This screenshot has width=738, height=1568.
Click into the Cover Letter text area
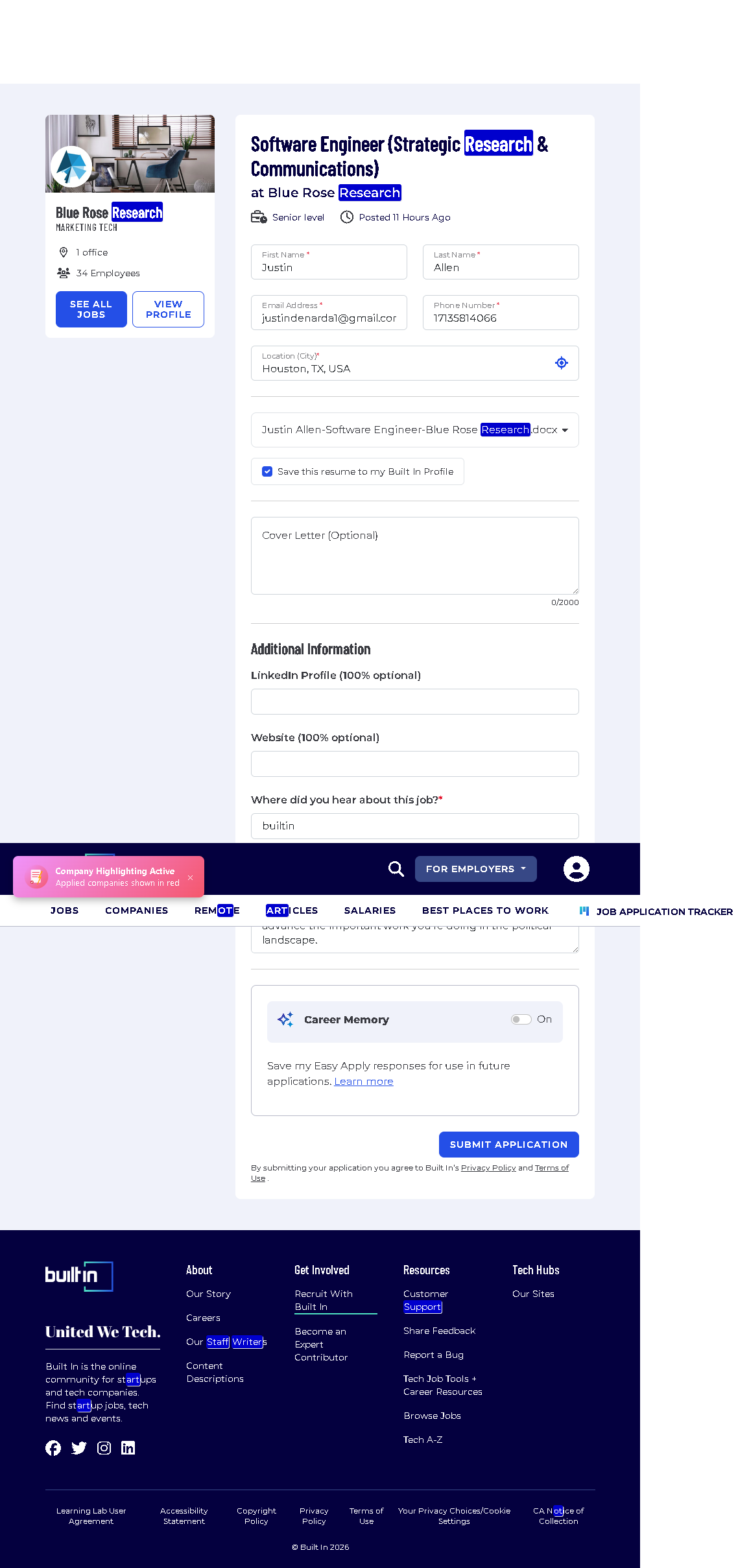[x=415, y=556]
